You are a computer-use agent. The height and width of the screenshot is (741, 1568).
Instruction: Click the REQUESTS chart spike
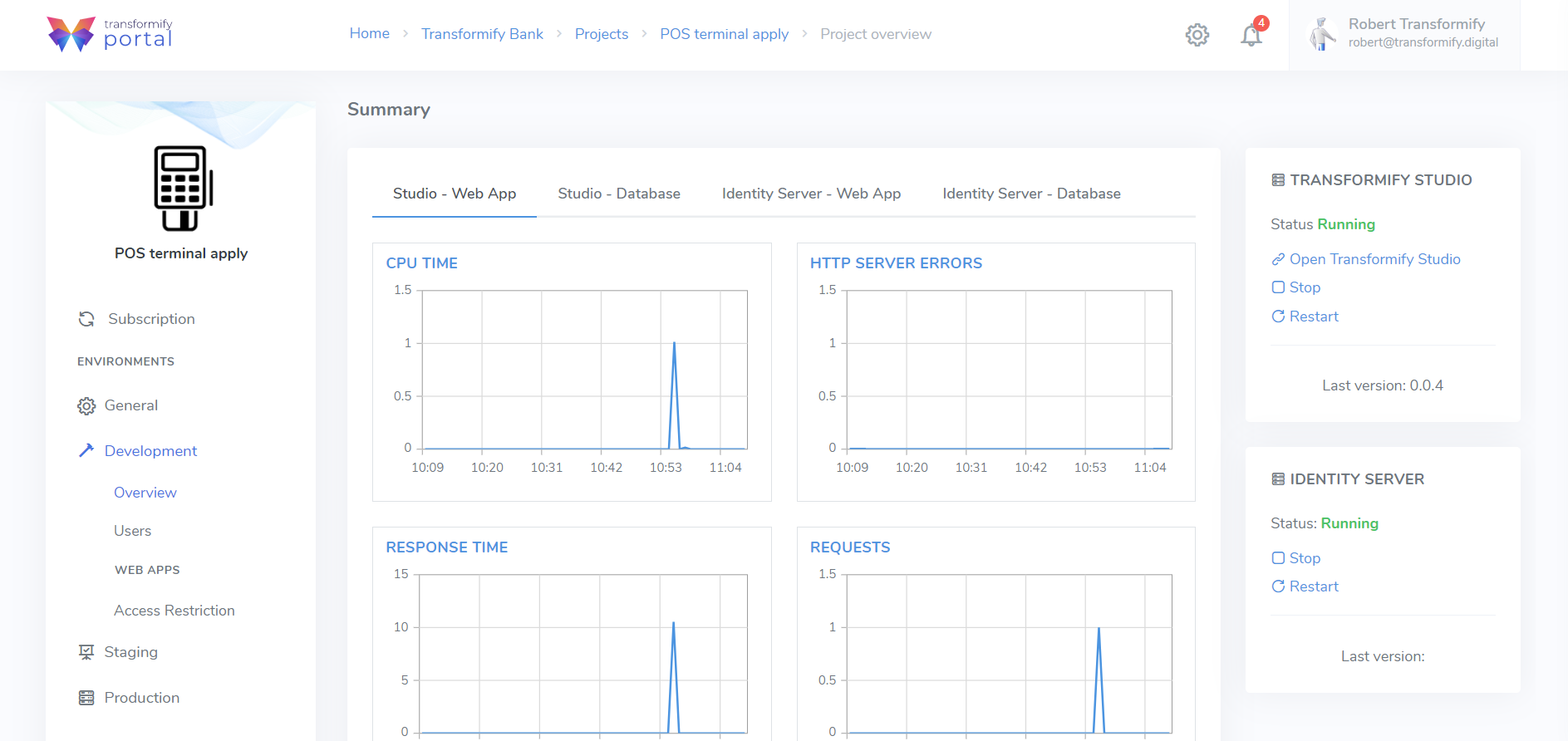[x=1099, y=680]
